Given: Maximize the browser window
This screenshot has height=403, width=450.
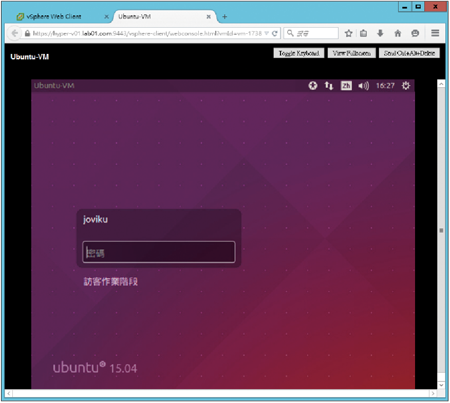Looking at the screenshot, I should (418, 7).
